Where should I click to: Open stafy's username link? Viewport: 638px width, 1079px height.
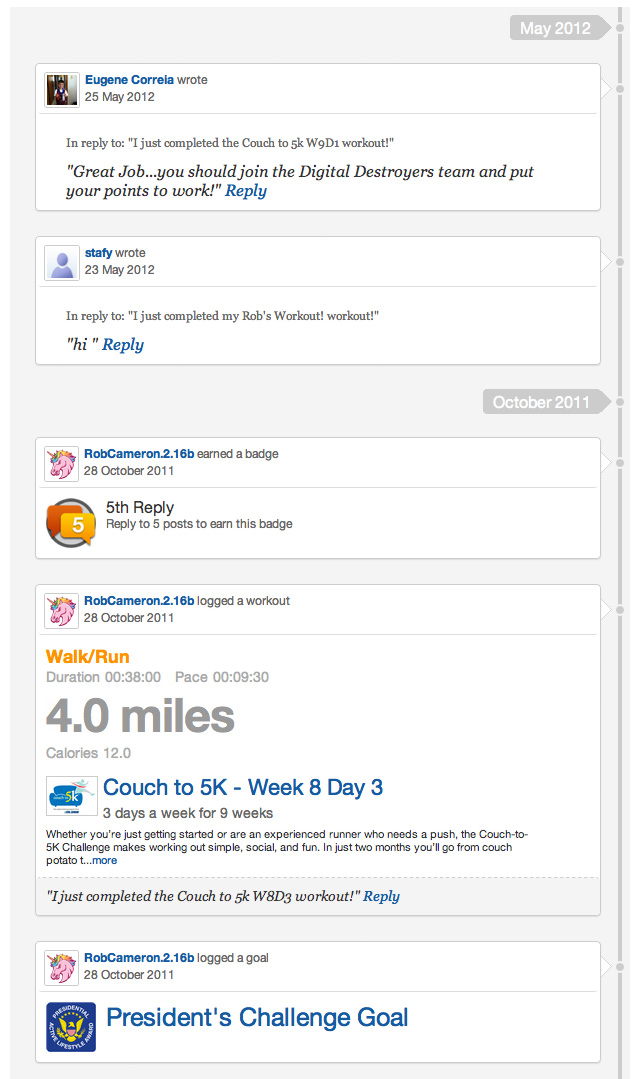point(98,253)
